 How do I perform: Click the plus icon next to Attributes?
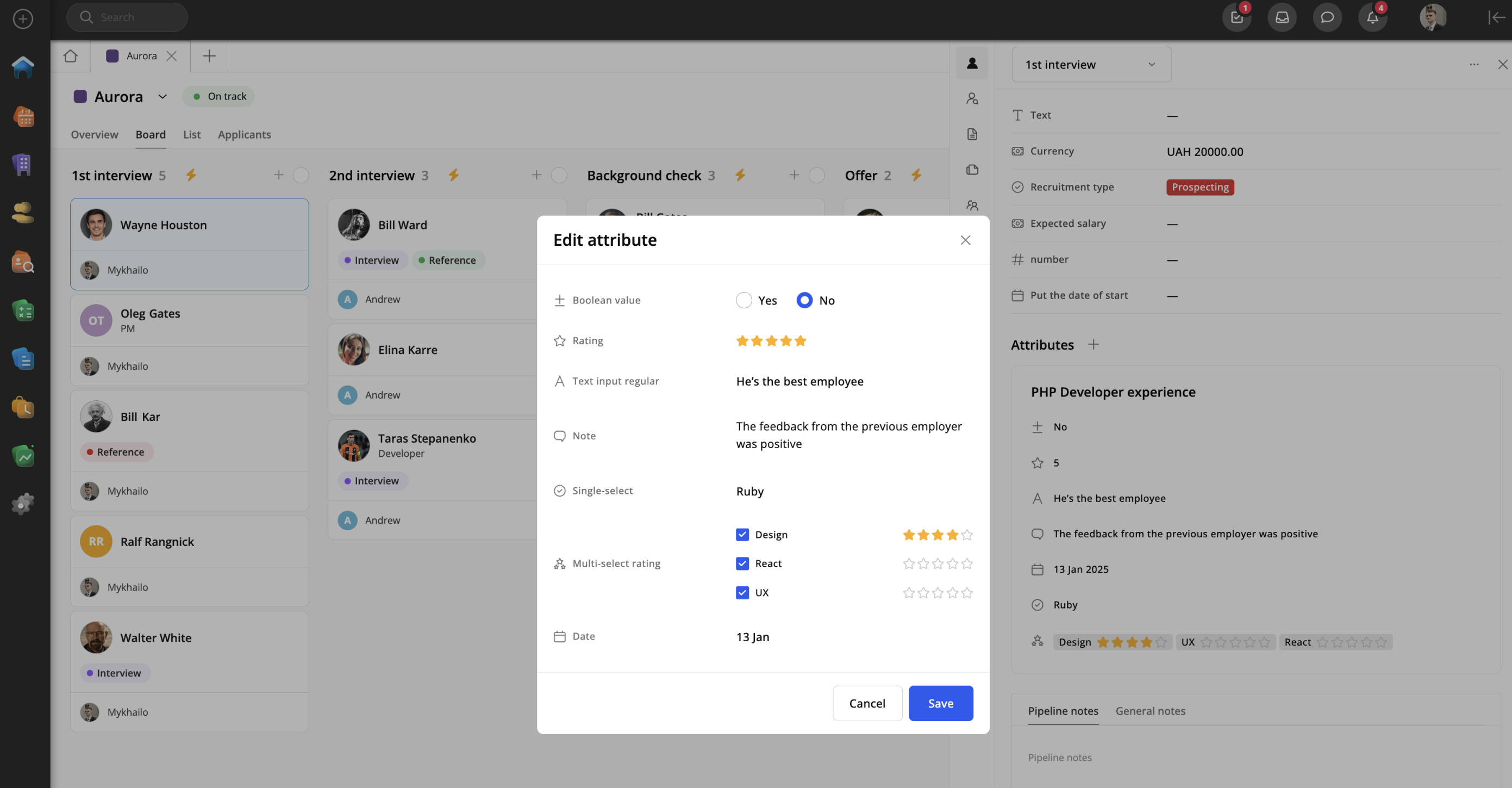tap(1093, 345)
